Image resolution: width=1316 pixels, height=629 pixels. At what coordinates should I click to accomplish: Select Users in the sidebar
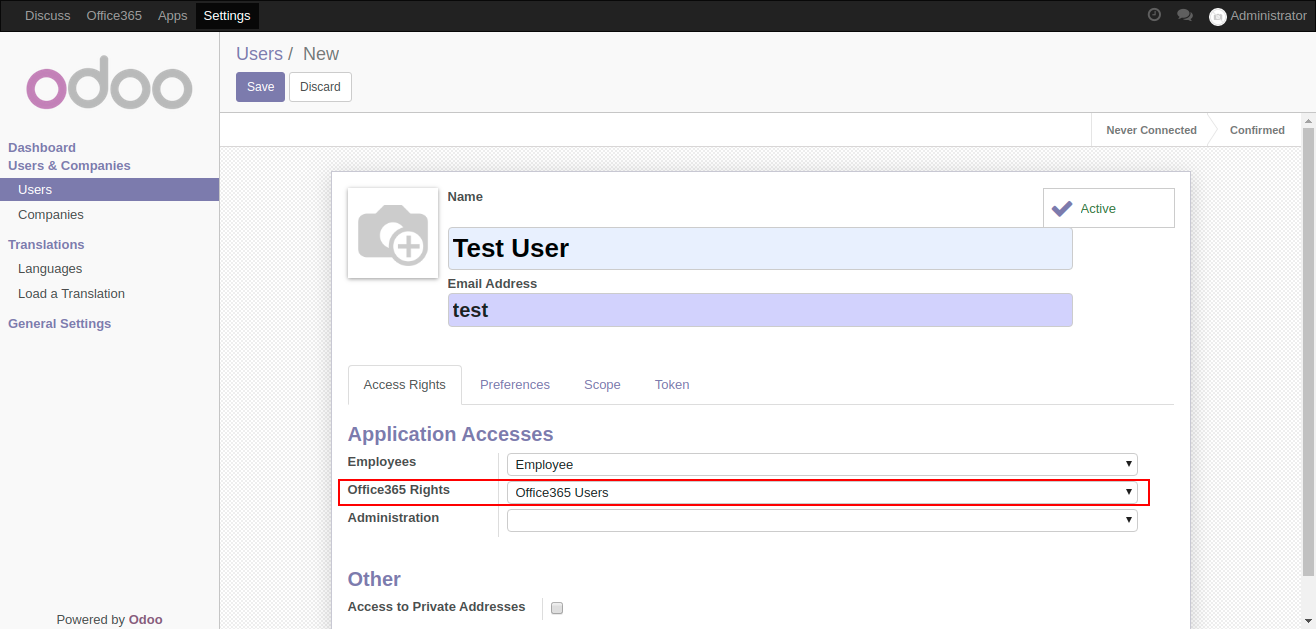(110, 190)
